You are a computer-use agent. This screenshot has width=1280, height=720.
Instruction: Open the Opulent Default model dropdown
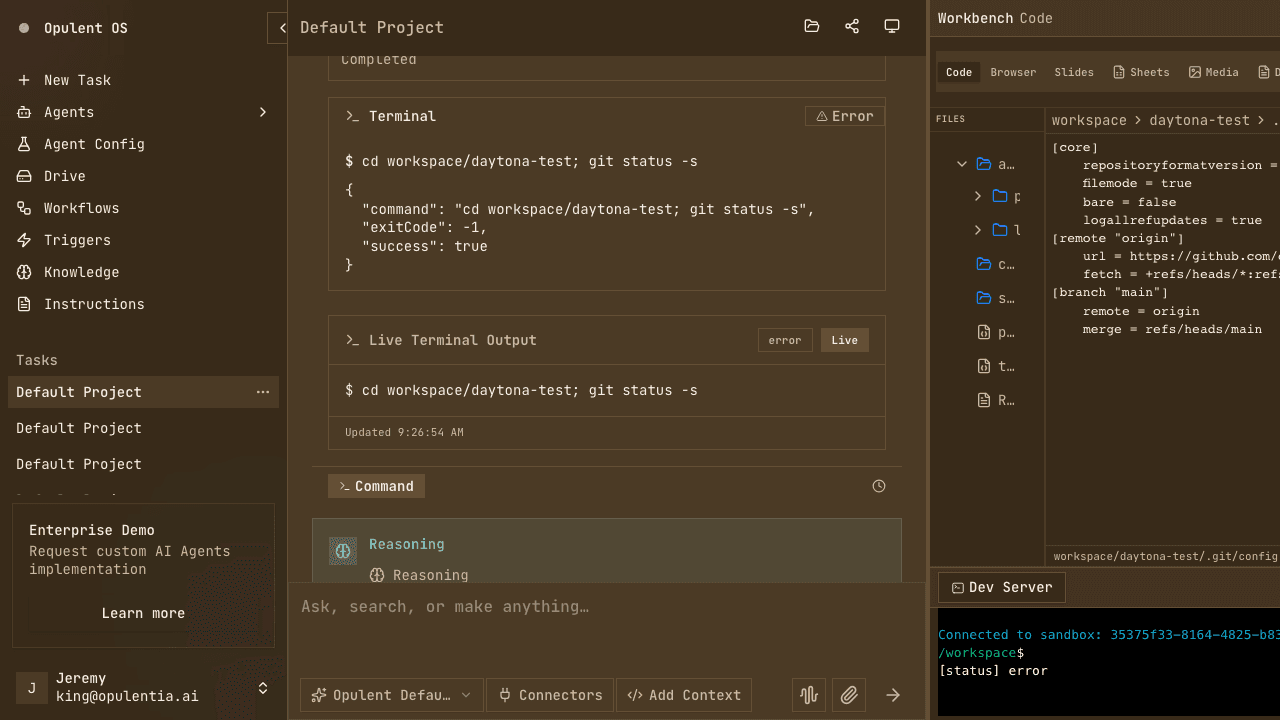click(x=391, y=694)
